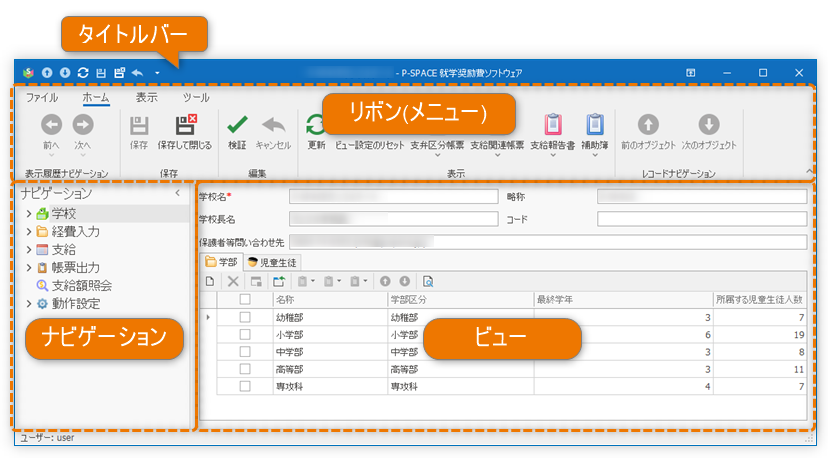
Task: Switch to the ツール ribbon tab
Action: pos(196,97)
